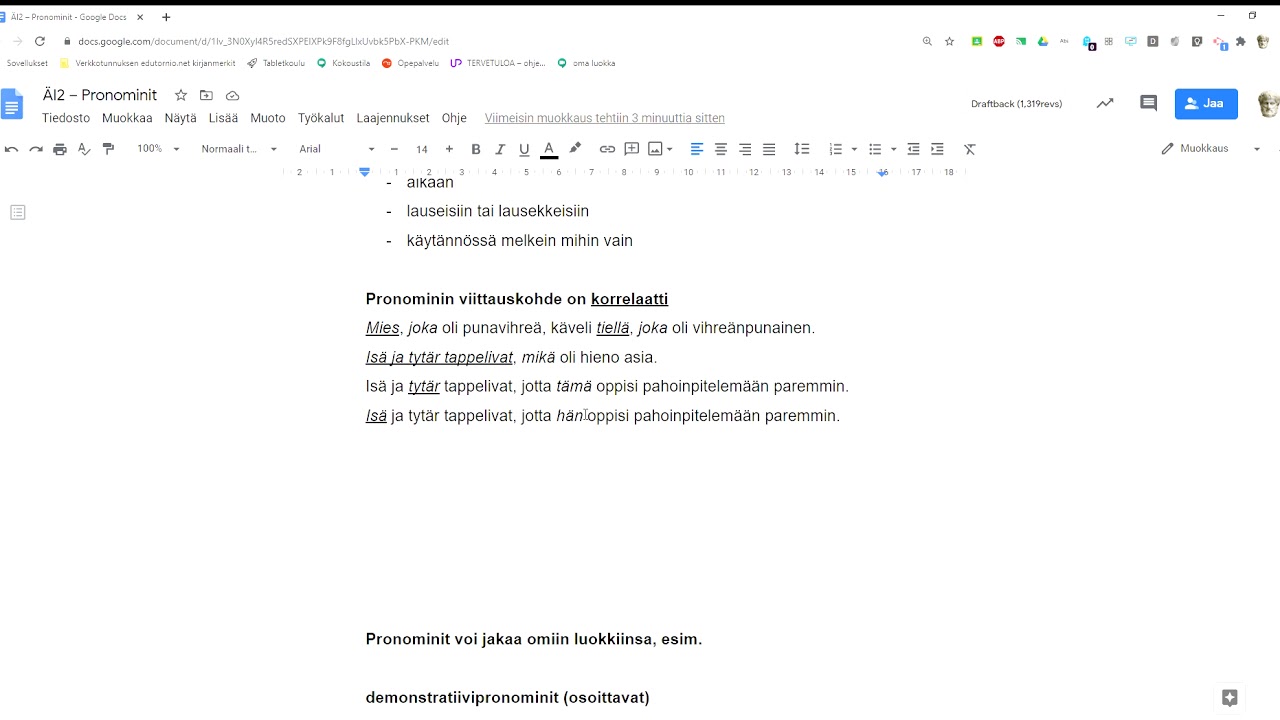Screen dimensions: 1280x720
Task: View the cloud save status icon
Action: (x=233, y=95)
